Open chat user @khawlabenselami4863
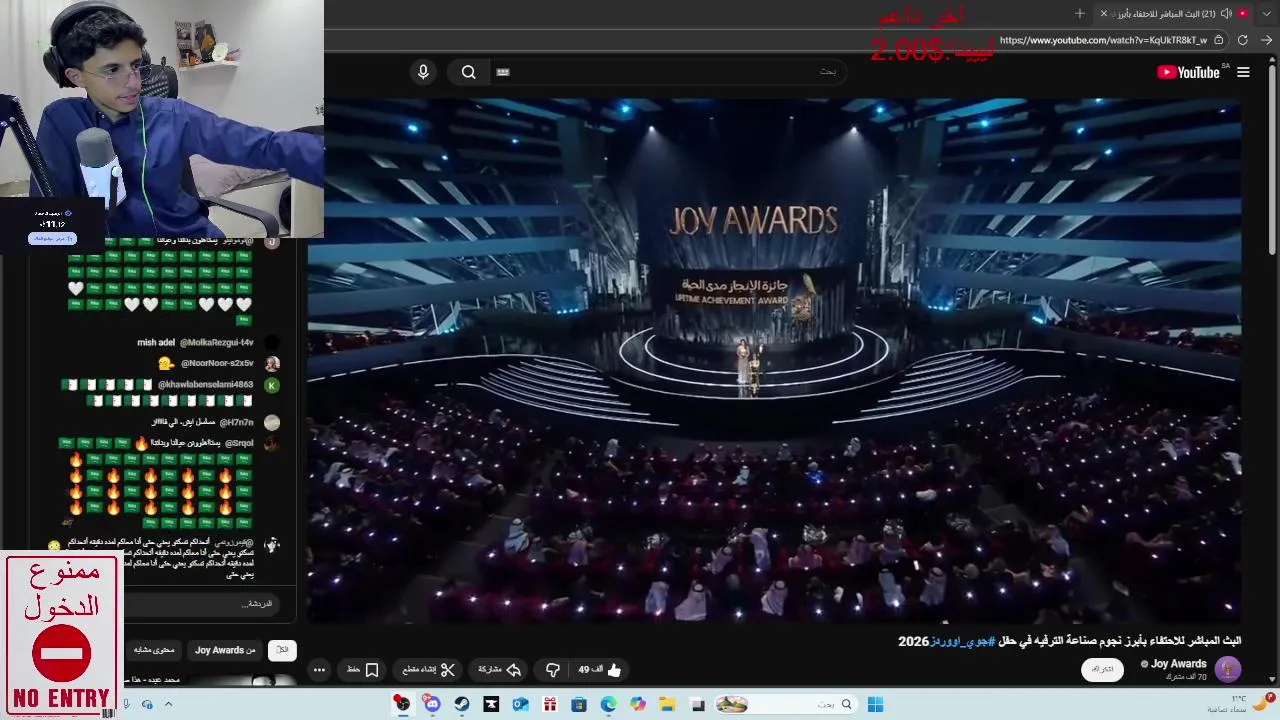Screen dimensions: 1280x720 206,385
